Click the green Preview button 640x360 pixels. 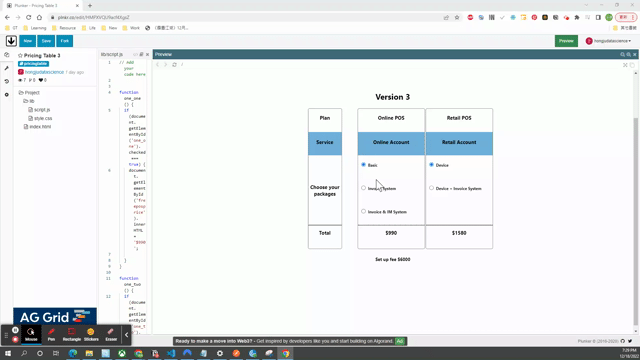566,41
